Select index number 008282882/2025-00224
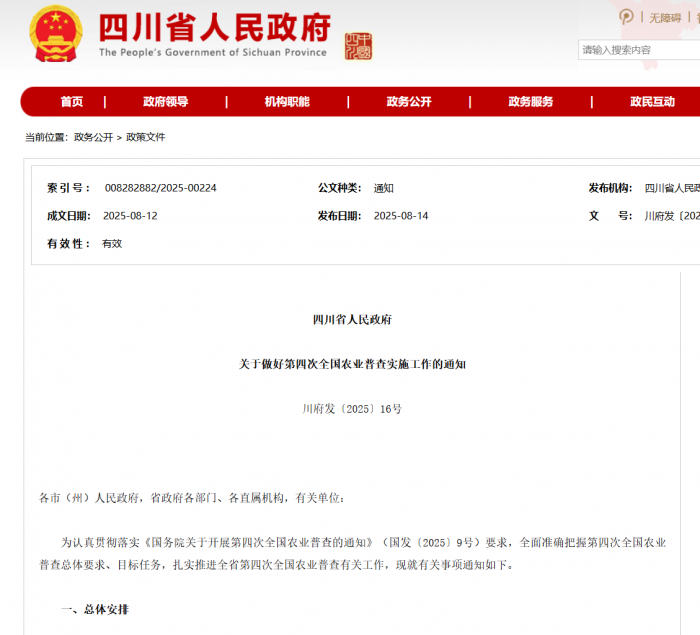 (160, 188)
